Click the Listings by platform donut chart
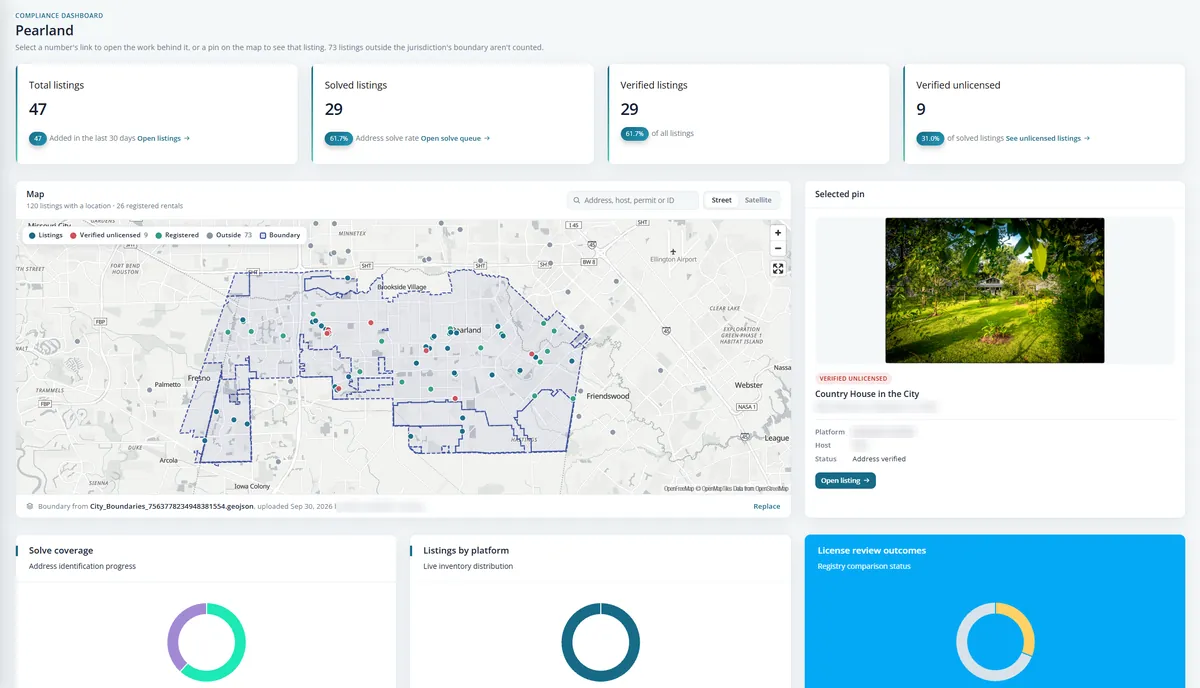This screenshot has width=1200, height=688. (x=600, y=642)
